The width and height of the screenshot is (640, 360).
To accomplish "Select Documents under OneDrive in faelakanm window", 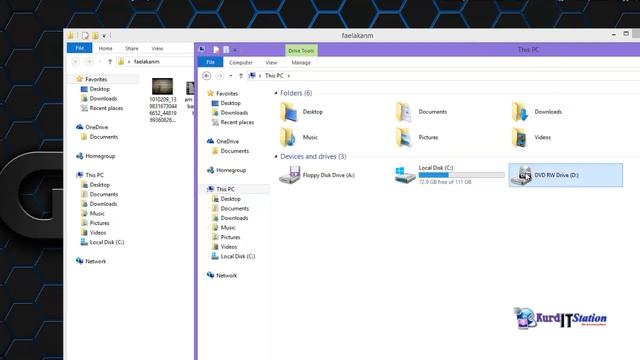I will click(x=99, y=137).
